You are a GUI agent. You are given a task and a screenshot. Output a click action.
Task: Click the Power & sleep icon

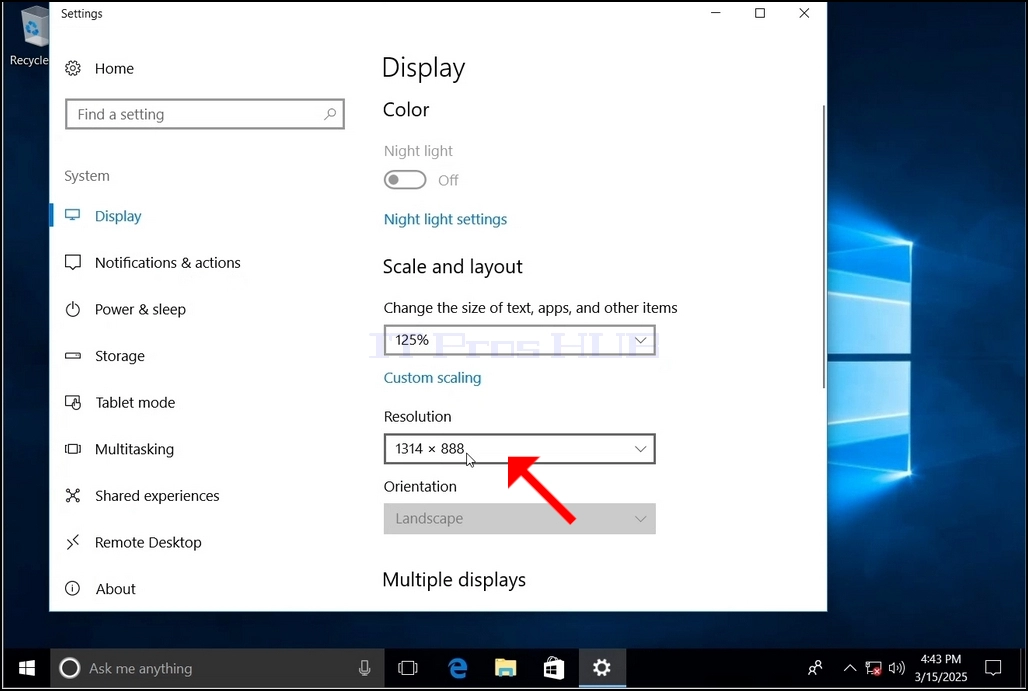pos(73,309)
